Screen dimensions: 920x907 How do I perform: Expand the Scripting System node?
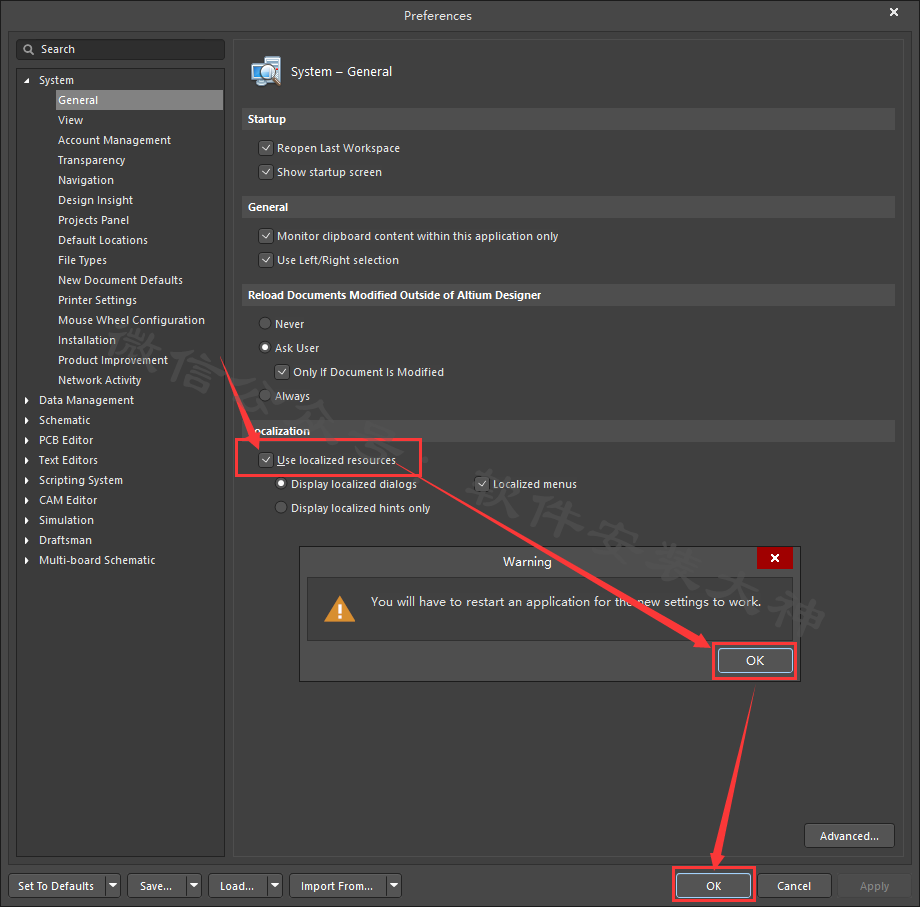pos(26,480)
